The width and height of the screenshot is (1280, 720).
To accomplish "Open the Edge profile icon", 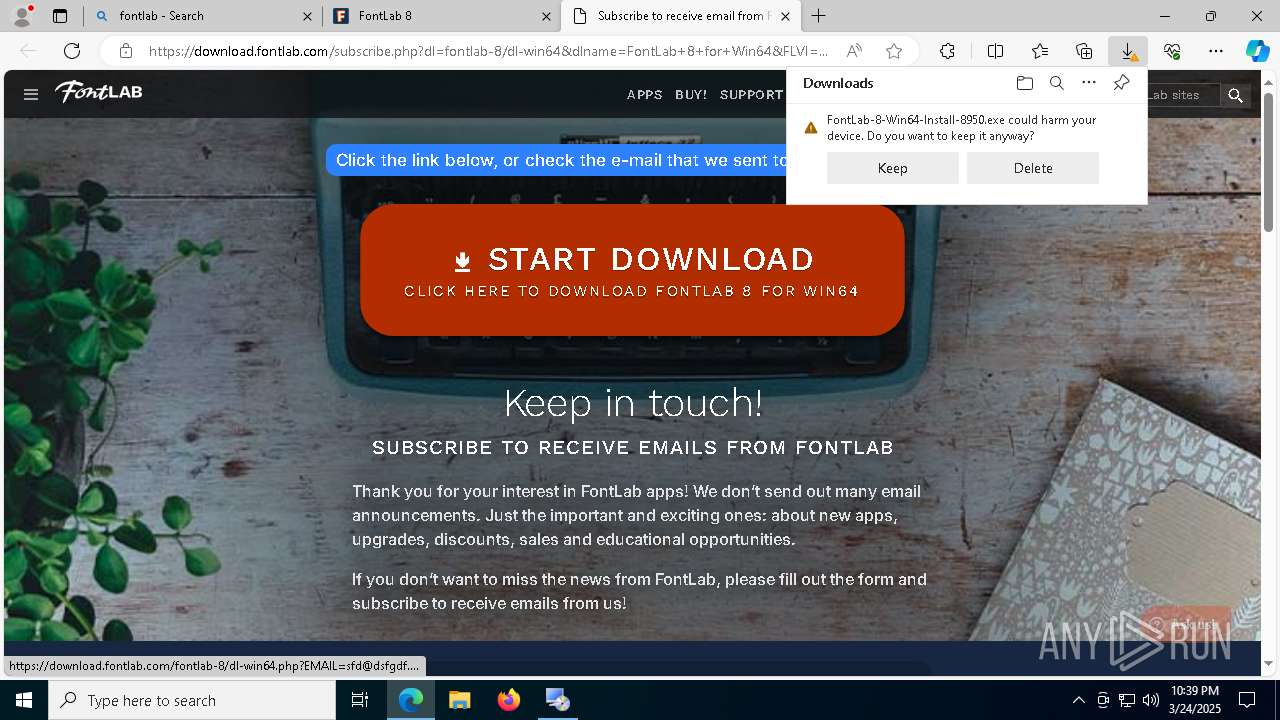I will click(22, 15).
